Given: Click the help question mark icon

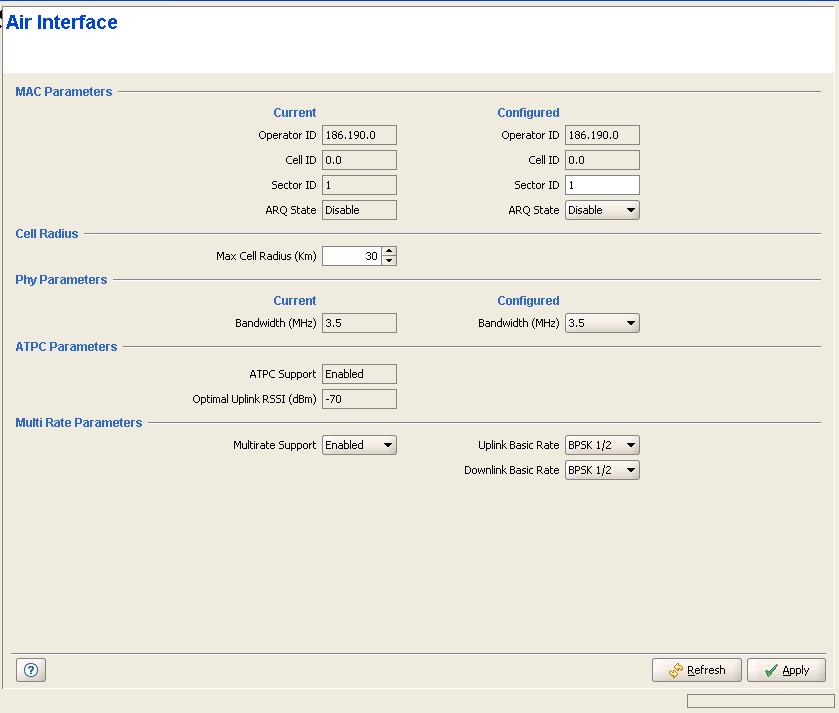Looking at the screenshot, I should (x=31, y=670).
